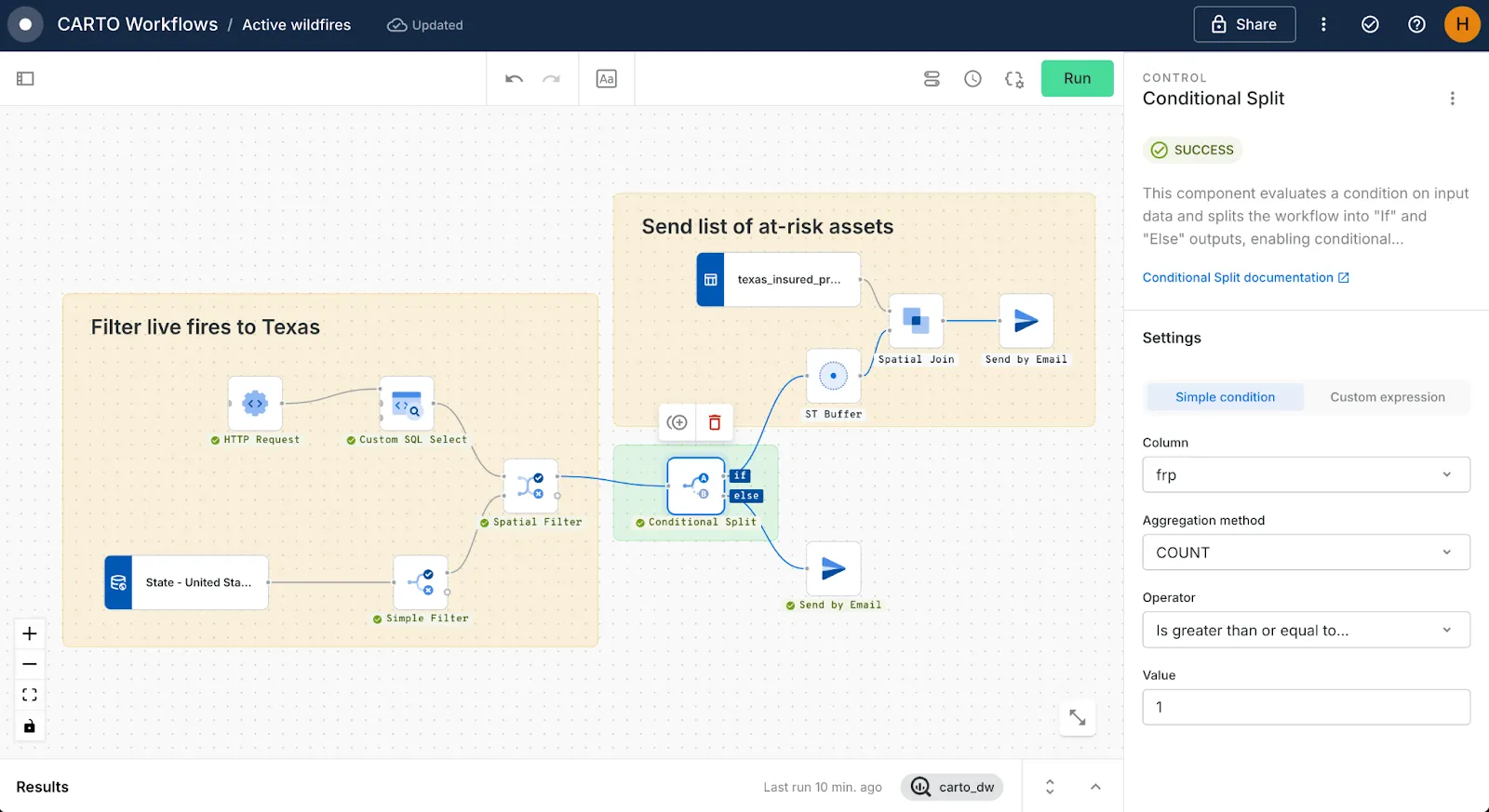Open Conditional Split options menu
The width and height of the screenshot is (1489, 812).
(x=1452, y=99)
